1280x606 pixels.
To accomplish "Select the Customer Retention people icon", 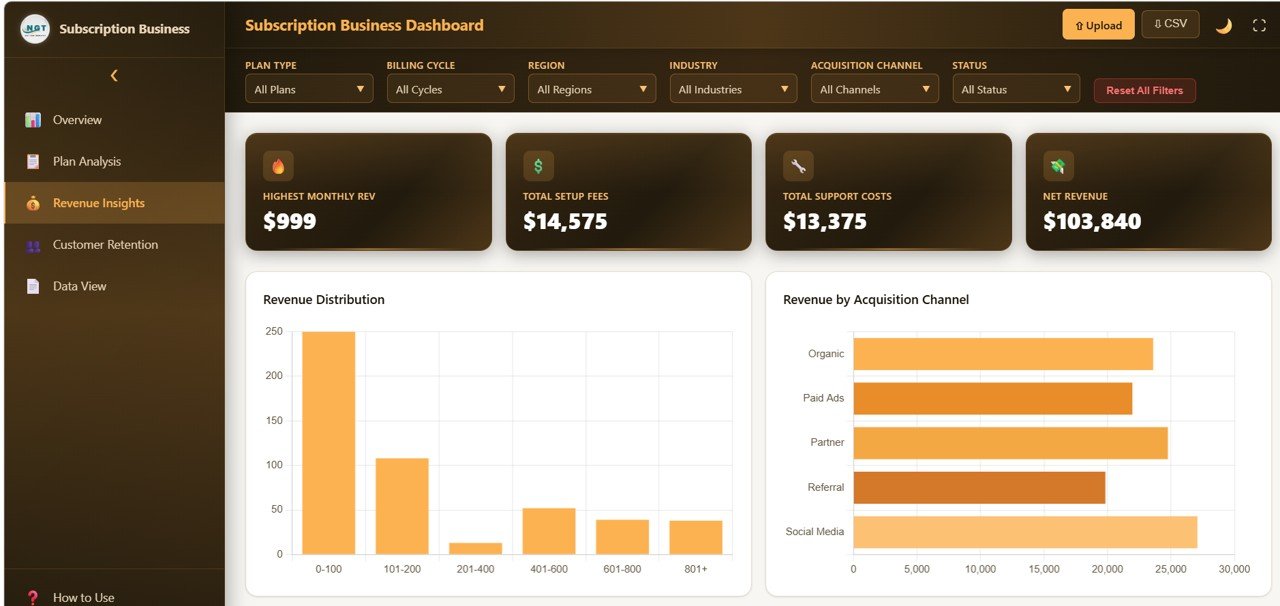I will pos(31,244).
